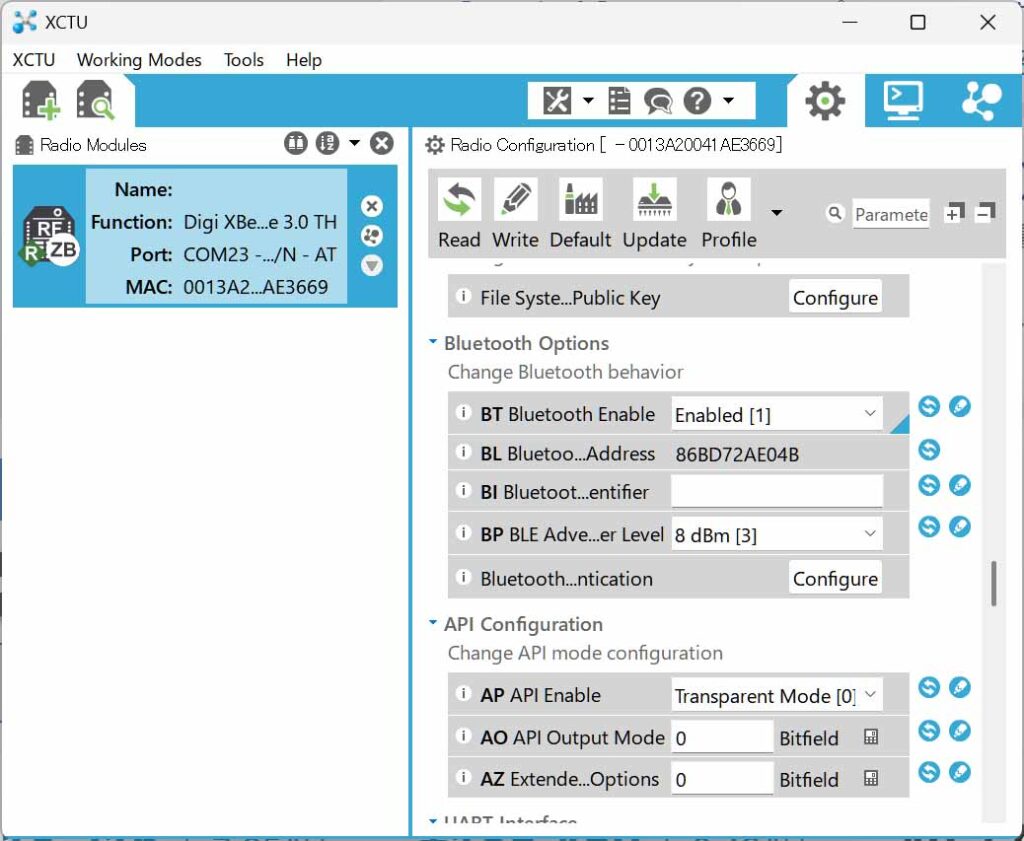The width and height of the screenshot is (1024, 841).
Task: Open the sort options dropdown arrow
Action: [x=355, y=143]
